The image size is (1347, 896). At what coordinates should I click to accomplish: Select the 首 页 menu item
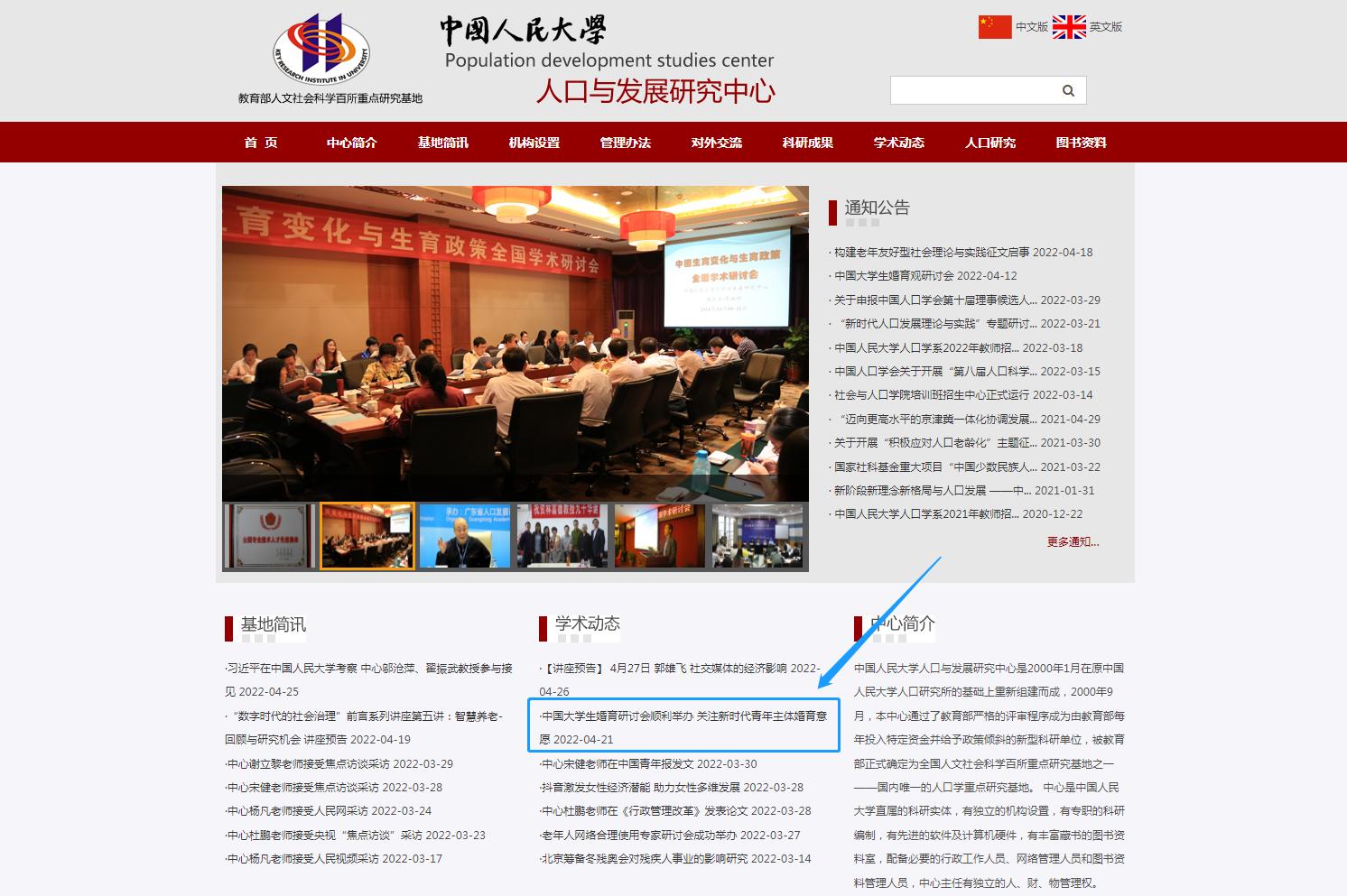[262, 142]
